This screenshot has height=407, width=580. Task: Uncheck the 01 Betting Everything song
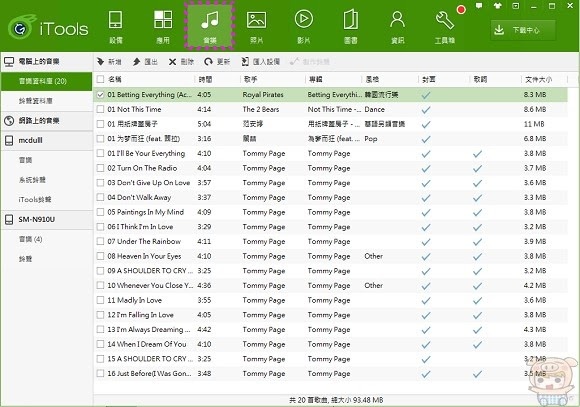[x=100, y=94]
